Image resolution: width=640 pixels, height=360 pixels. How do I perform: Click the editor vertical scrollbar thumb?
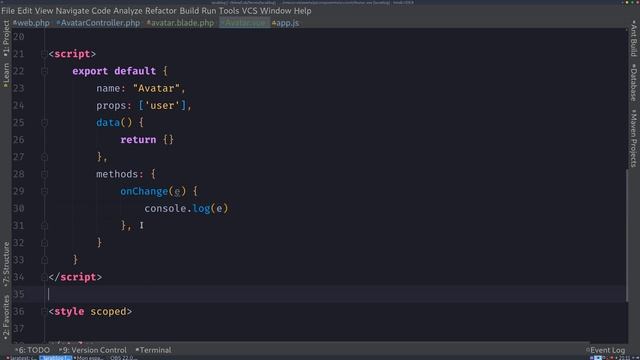[x=627, y=235]
